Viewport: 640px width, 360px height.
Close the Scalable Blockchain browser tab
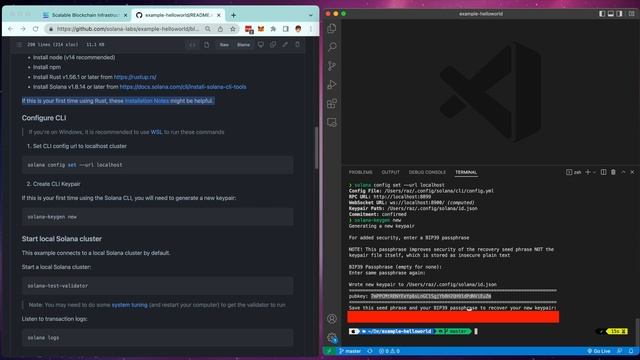coord(125,15)
